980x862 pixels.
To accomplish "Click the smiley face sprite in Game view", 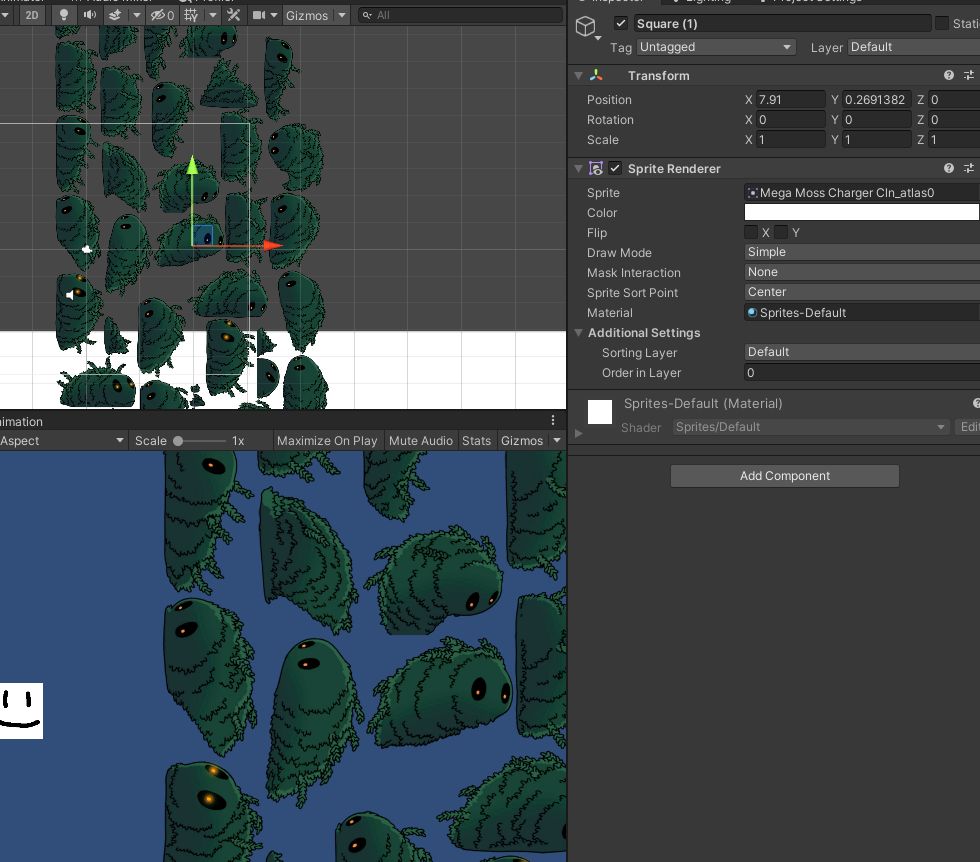I will [21, 711].
